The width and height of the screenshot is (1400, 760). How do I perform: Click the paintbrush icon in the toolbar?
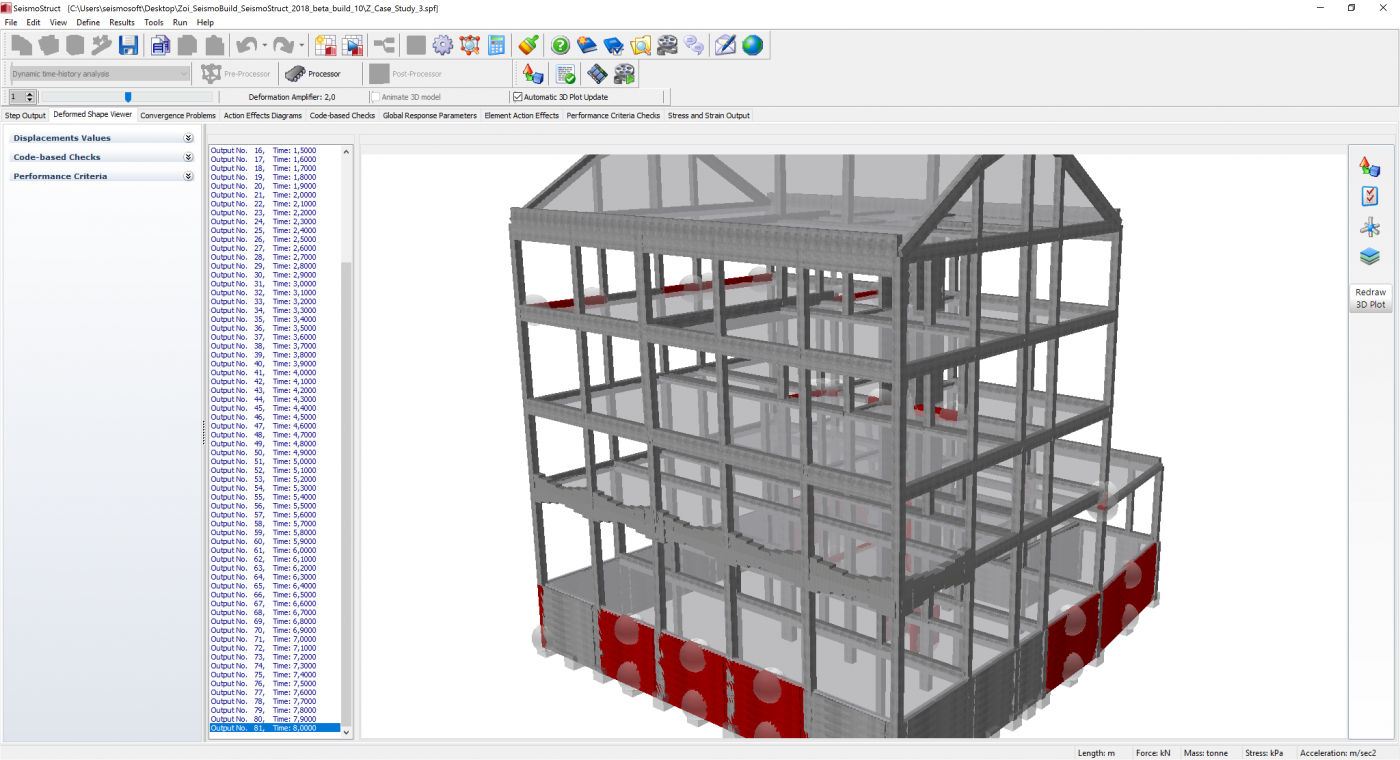point(529,45)
